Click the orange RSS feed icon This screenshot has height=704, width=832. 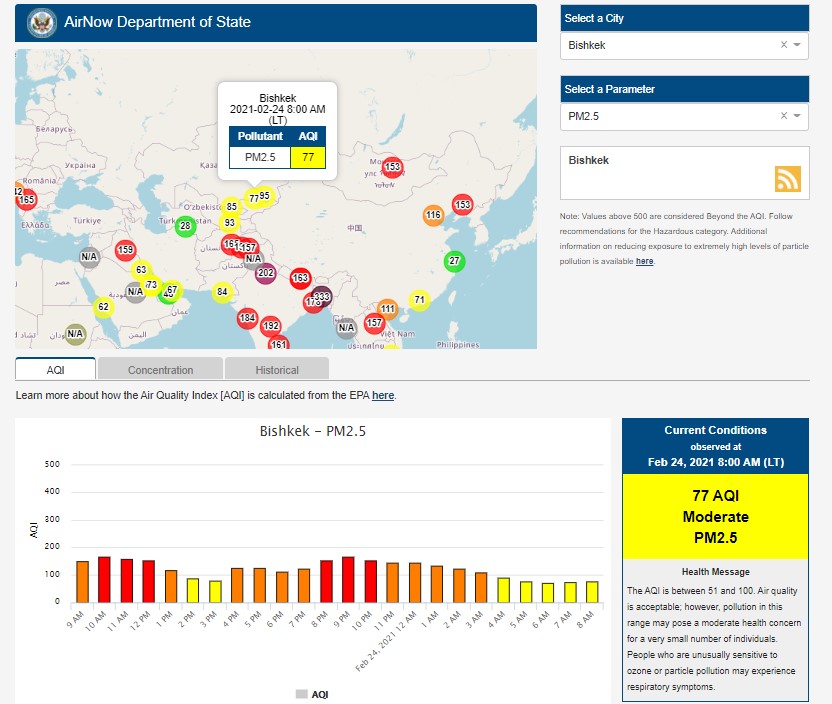788,178
